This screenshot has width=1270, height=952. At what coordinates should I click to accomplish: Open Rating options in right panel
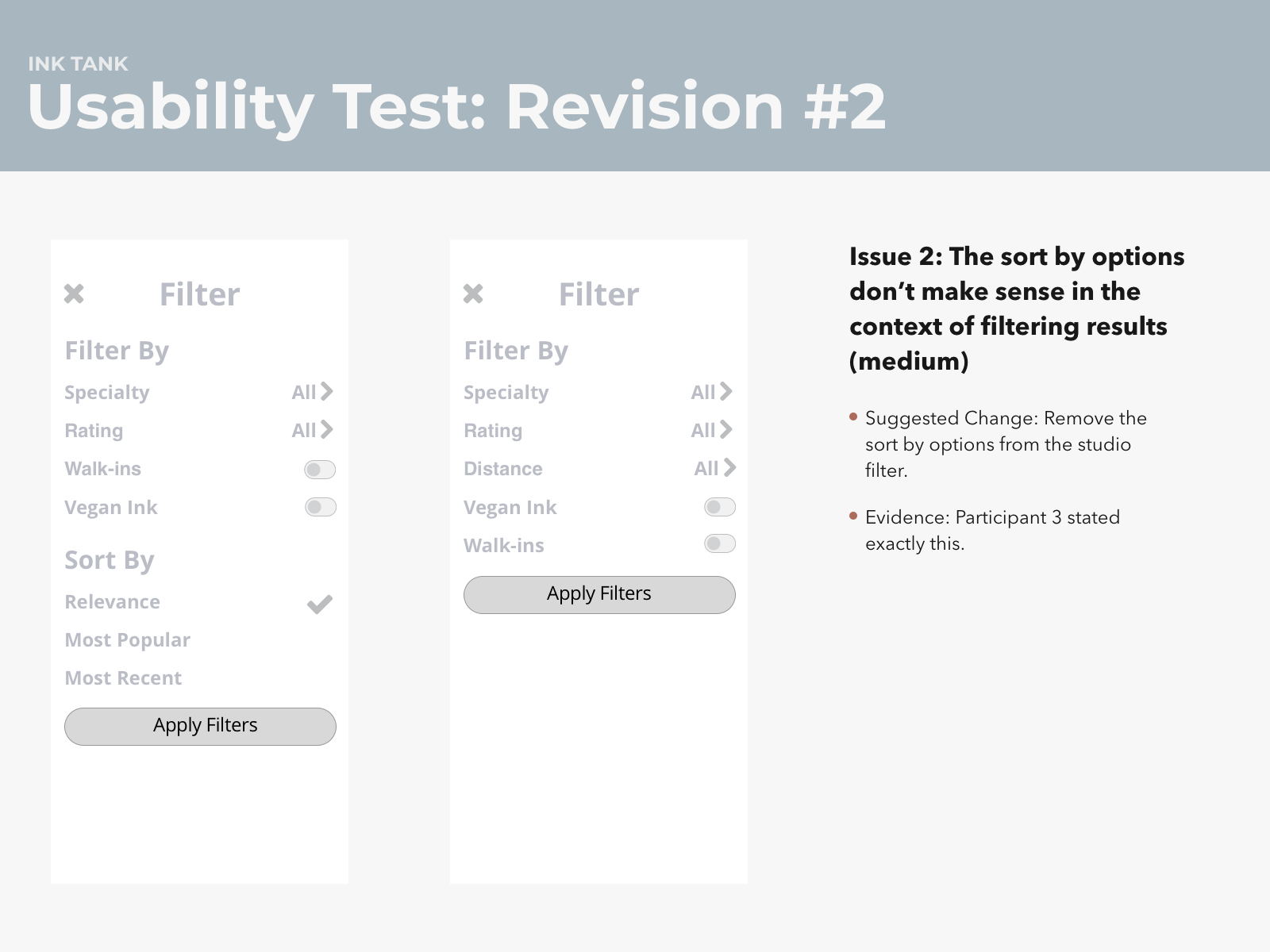725,430
